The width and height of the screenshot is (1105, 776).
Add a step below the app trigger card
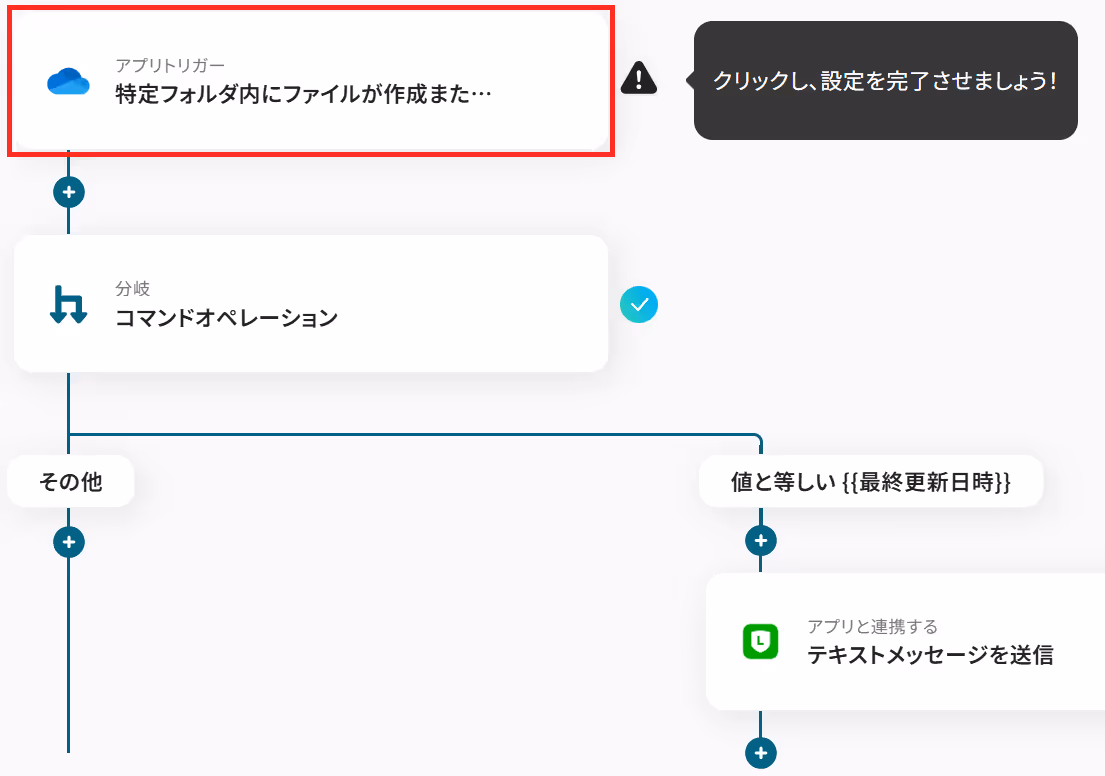(x=69, y=192)
